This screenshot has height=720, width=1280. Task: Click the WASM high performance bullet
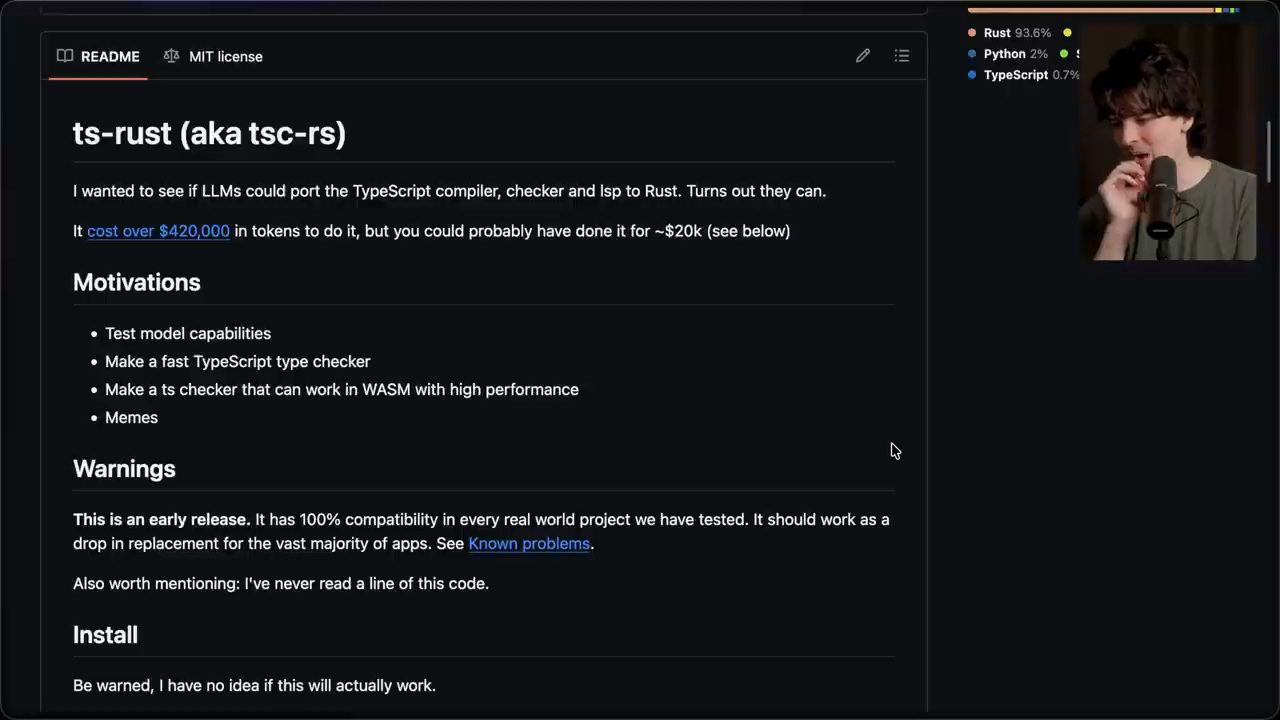[x=342, y=390]
